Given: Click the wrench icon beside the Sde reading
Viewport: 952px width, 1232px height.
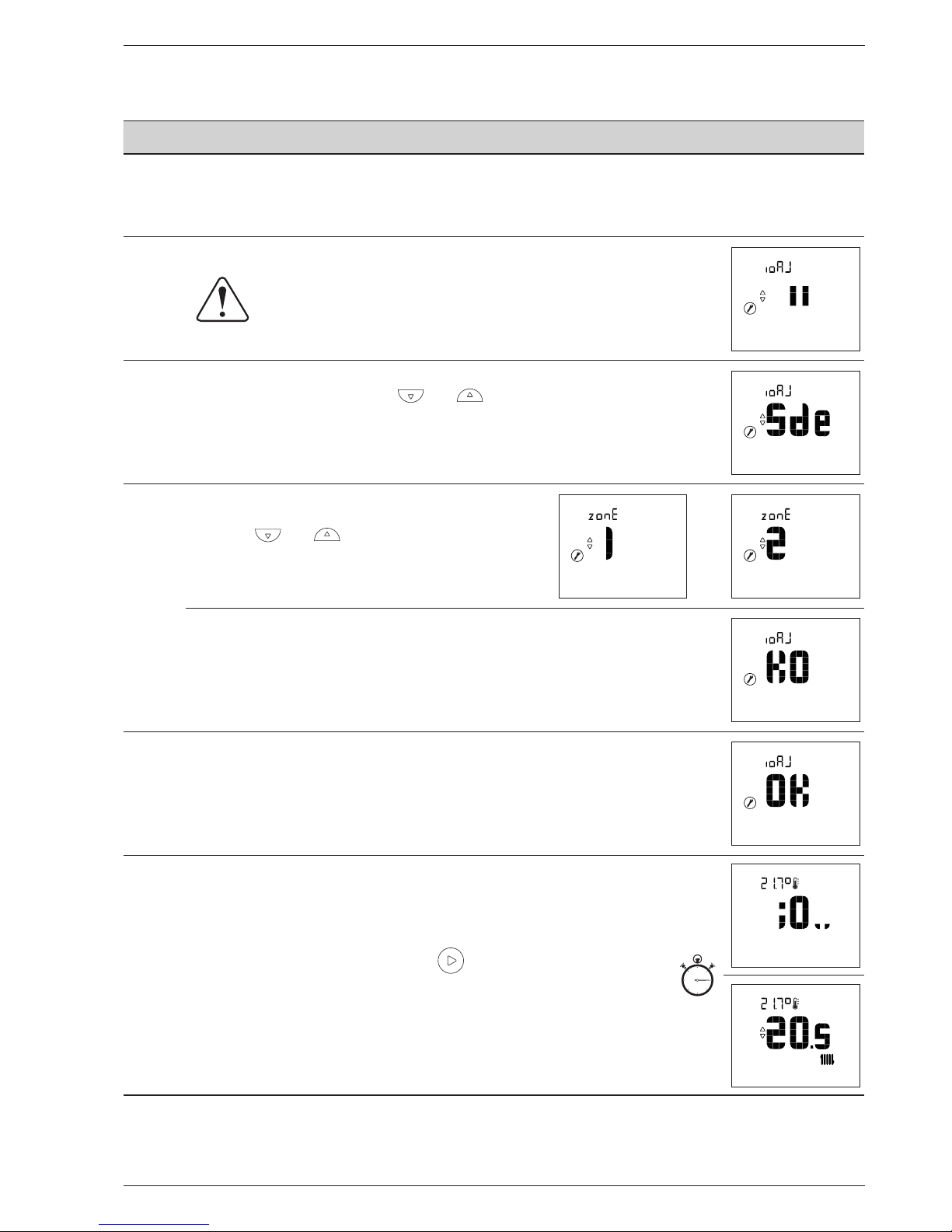Looking at the screenshot, I should point(749,432).
